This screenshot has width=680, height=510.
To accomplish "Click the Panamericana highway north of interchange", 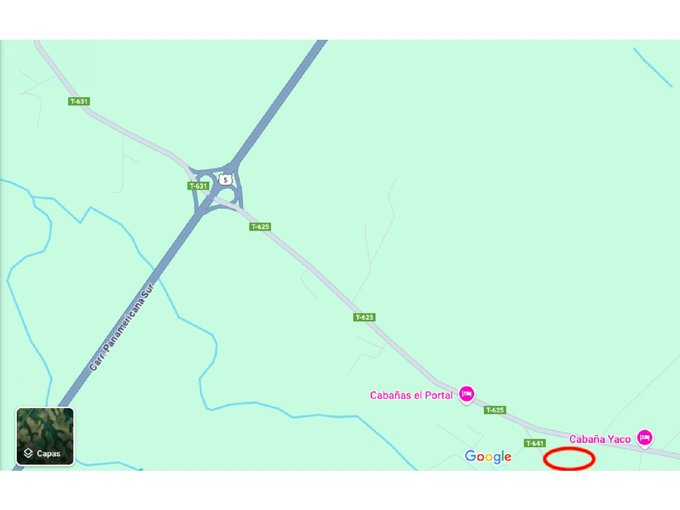I will (282, 100).
